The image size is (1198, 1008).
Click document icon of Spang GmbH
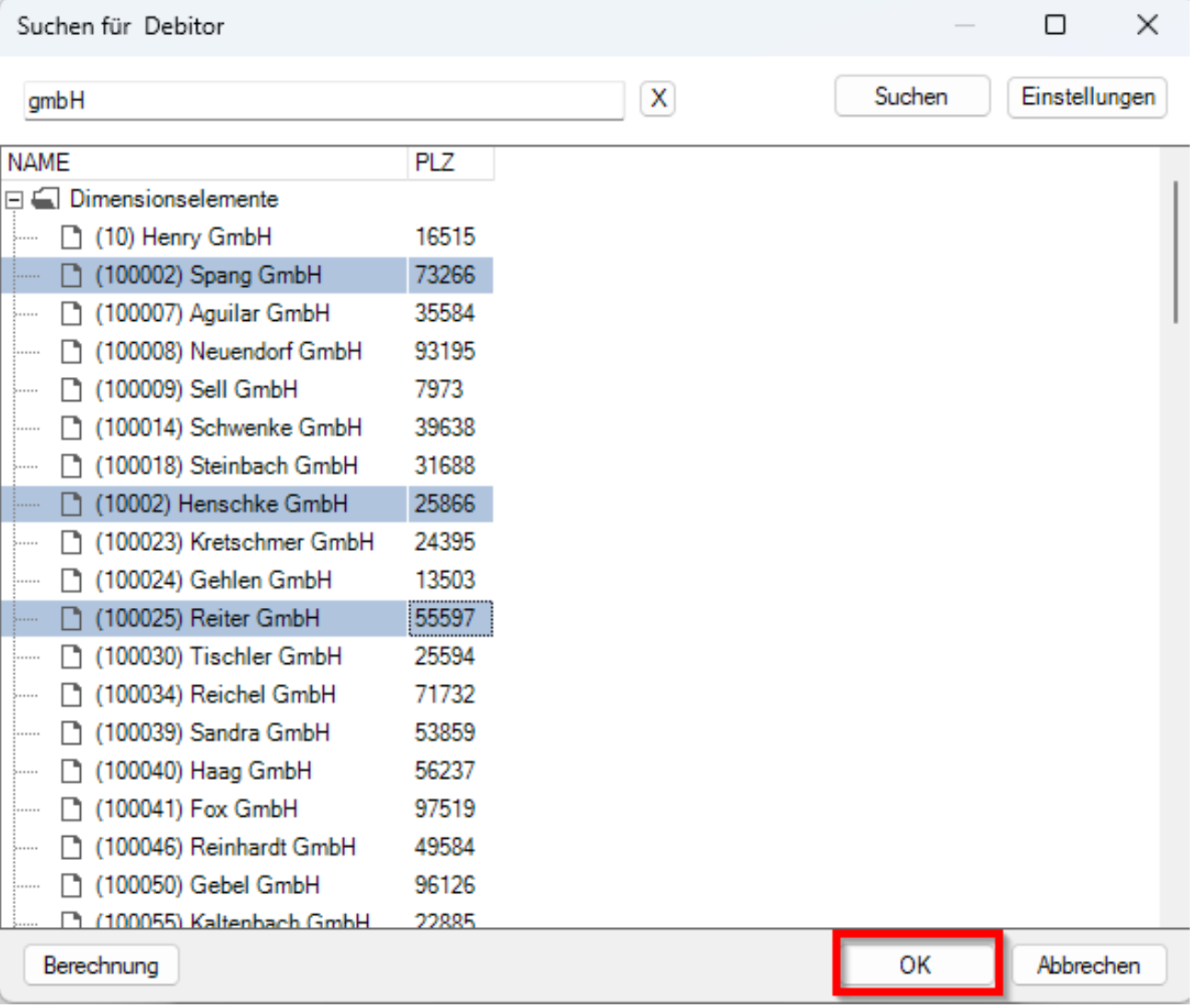coord(71,275)
